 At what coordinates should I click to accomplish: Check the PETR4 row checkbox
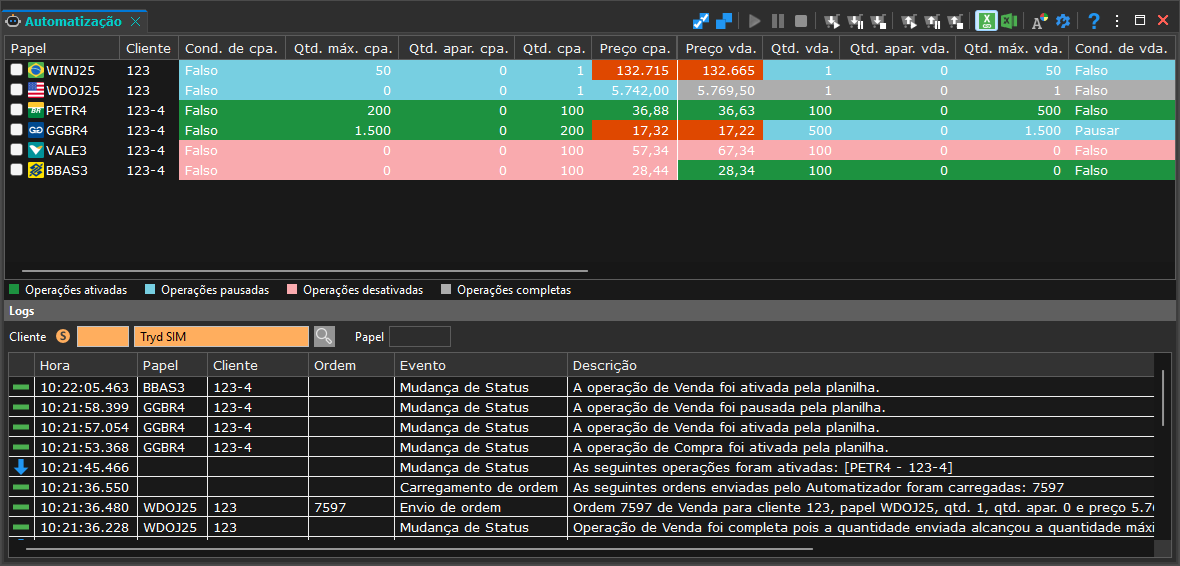[17, 111]
